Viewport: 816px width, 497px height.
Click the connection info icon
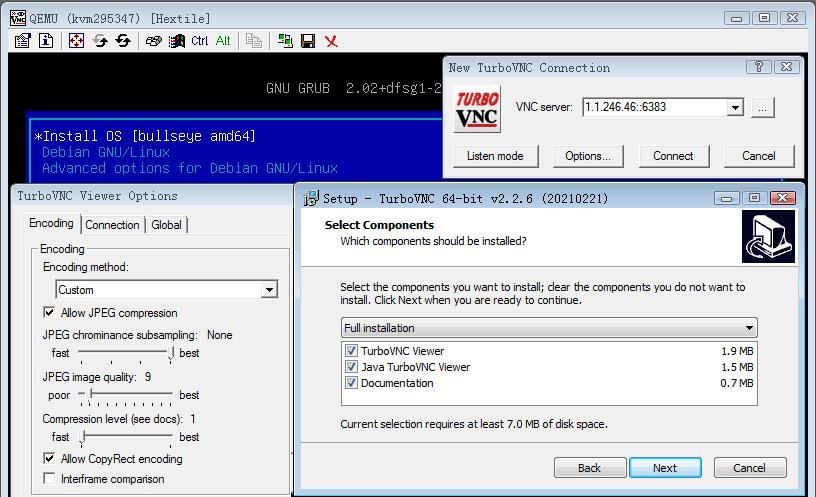pos(46,41)
